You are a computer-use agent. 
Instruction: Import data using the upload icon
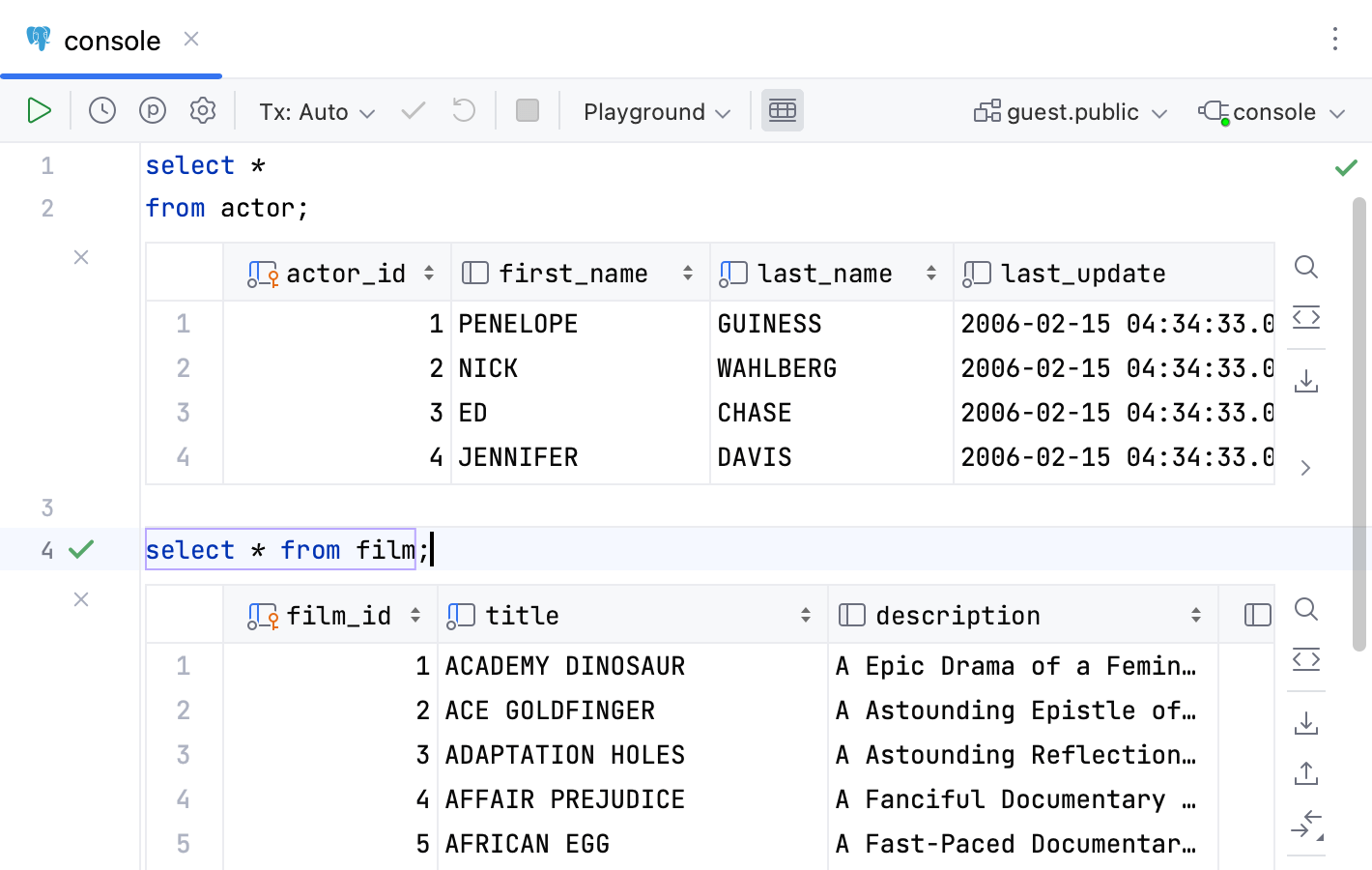point(1306,773)
